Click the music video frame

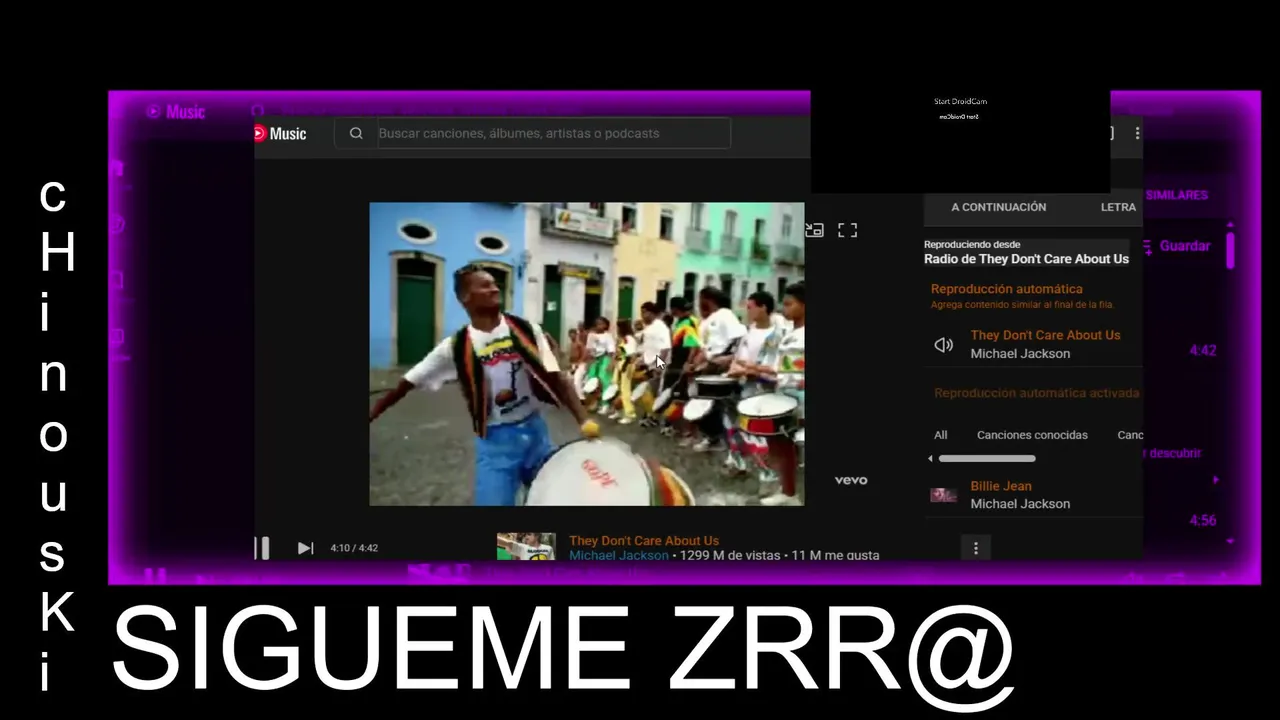[x=586, y=354]
